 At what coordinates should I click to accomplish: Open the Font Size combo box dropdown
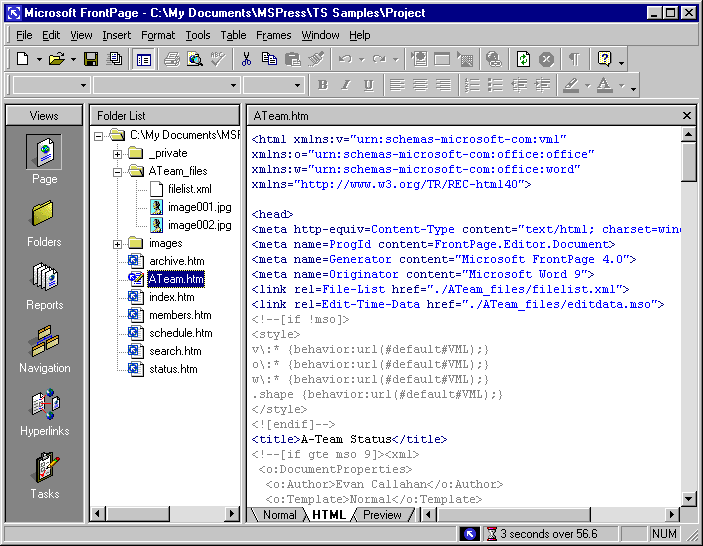pos(297,85)
